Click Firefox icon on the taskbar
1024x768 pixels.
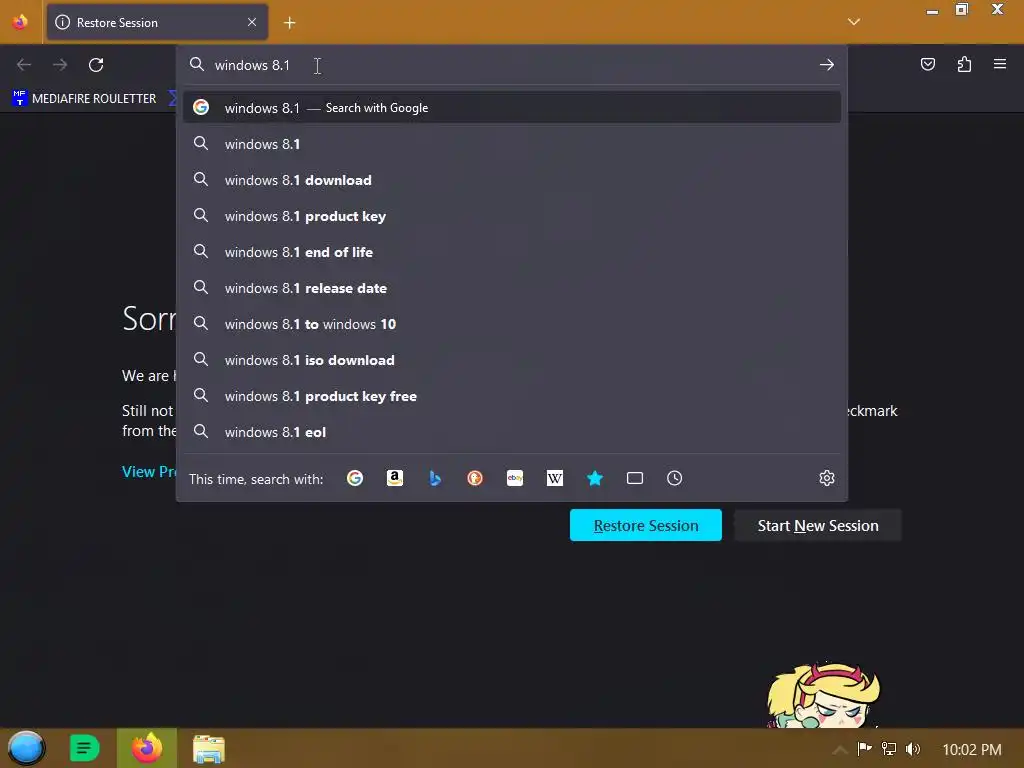point(147,748)
